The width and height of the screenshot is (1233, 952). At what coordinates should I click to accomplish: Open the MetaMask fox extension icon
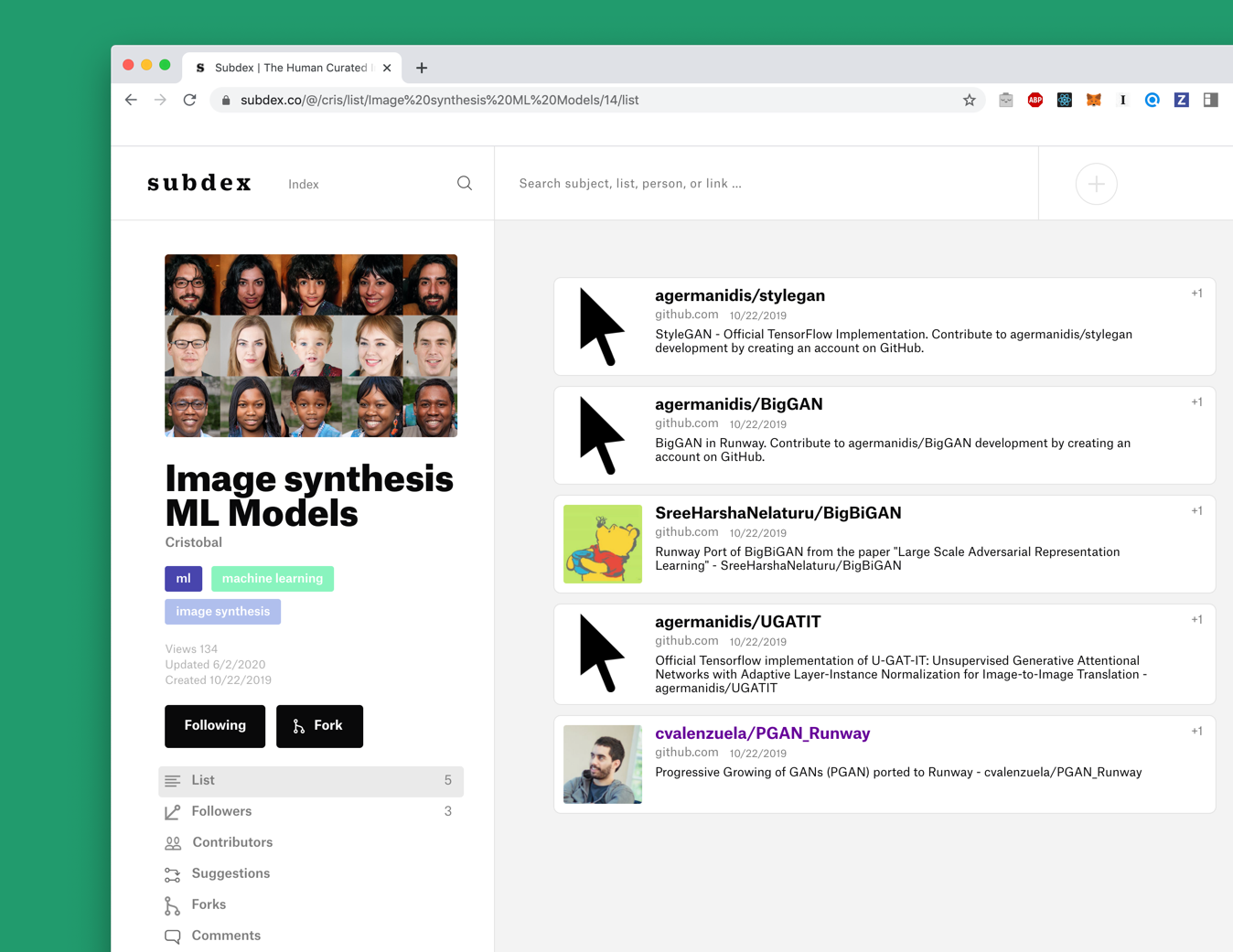click(x=1093, y=100)
